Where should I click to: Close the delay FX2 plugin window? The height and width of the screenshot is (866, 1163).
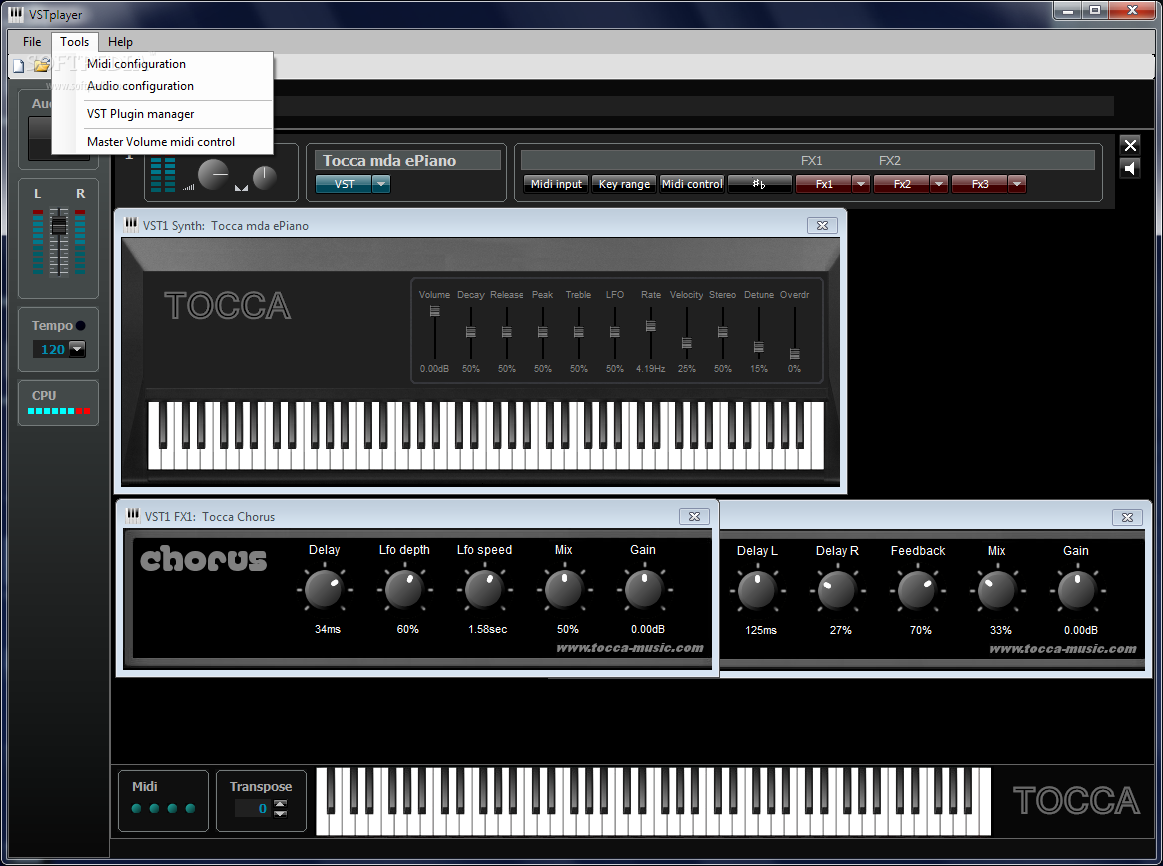click(x=1127, y=518)
